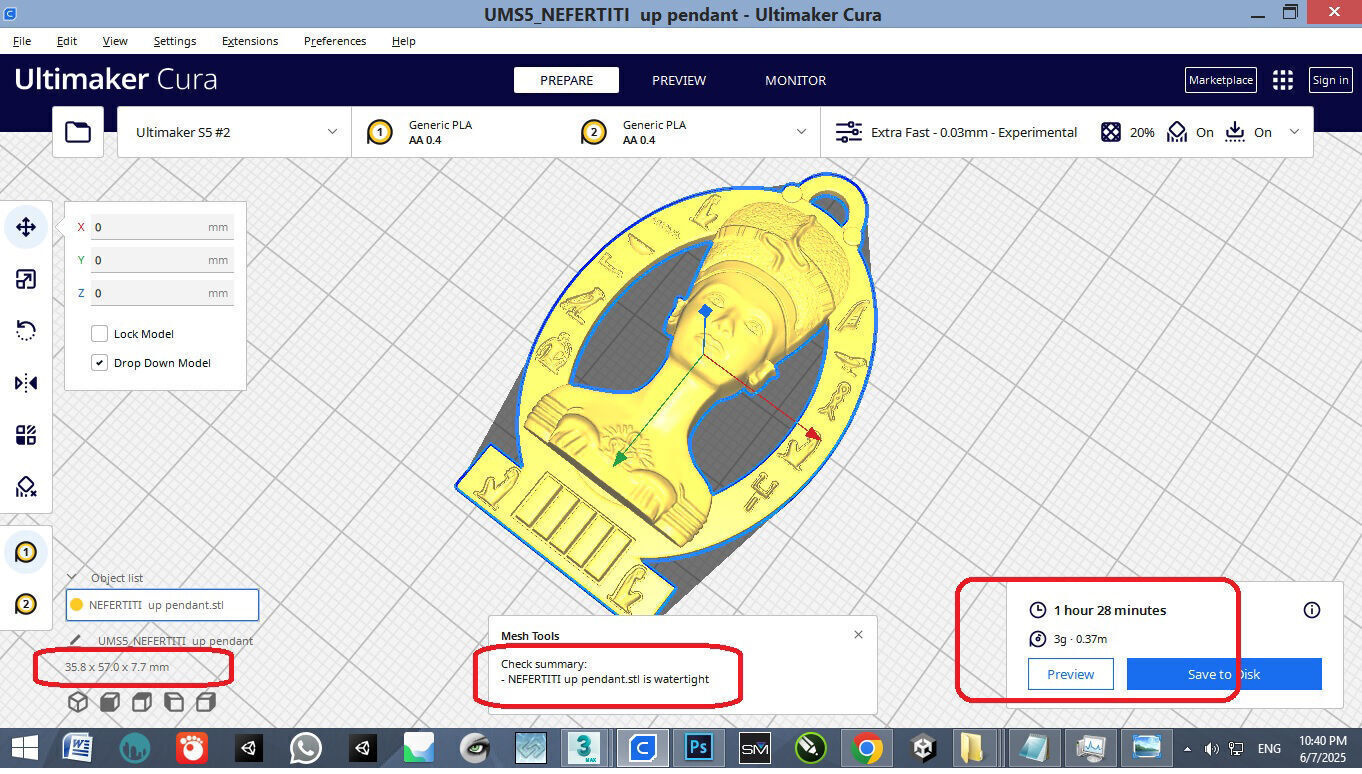Image resolution: width=1362 pixels, height=774 pixels.
Task: Click the Save to Disk button
Action: [x=1224, y=674]
